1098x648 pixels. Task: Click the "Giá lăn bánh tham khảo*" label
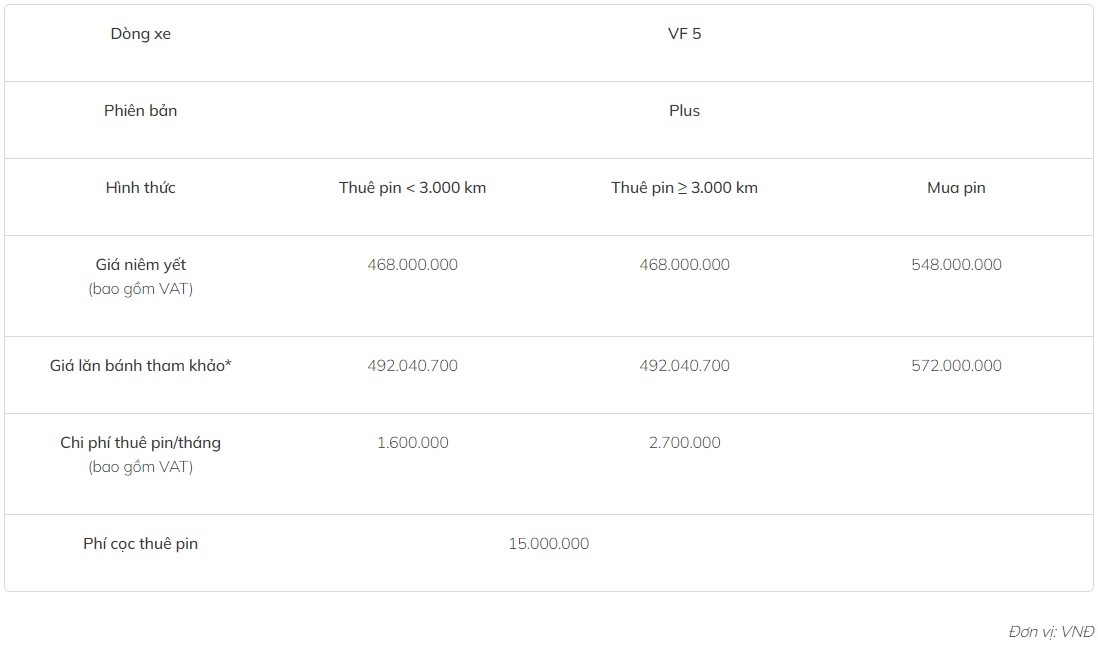tap(140, 366)
